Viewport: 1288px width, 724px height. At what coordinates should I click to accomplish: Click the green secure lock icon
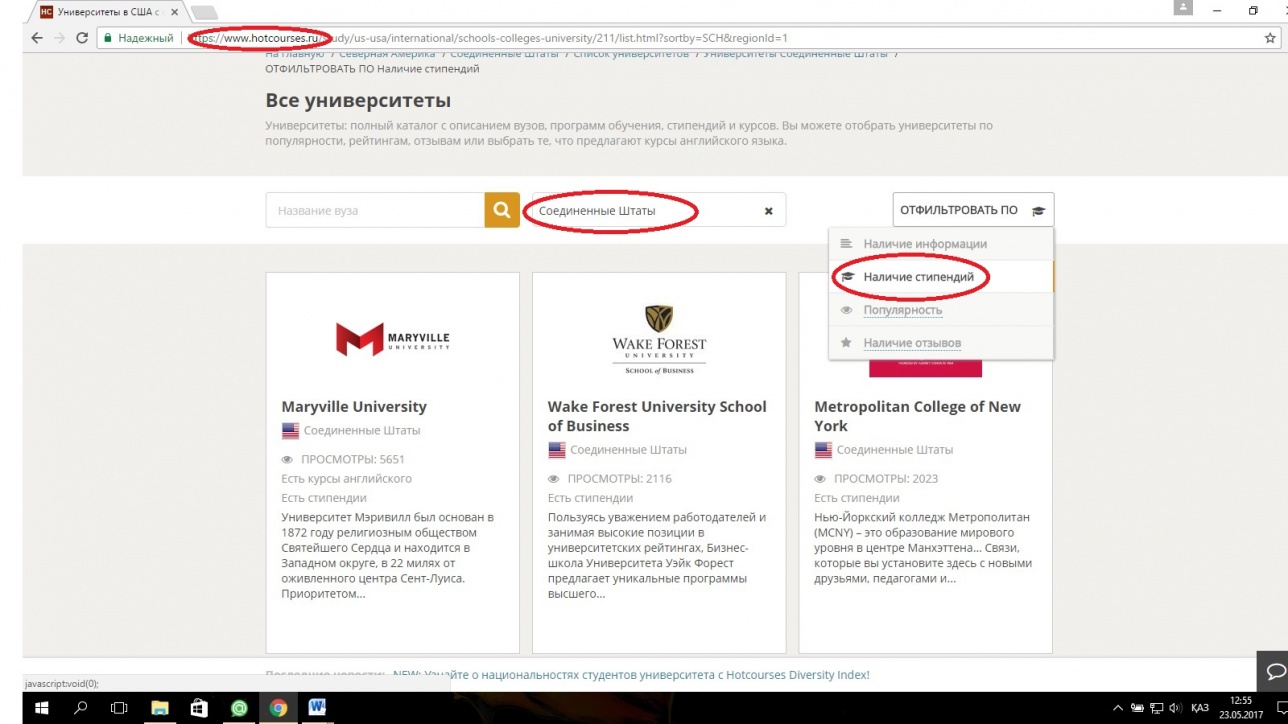point(108,38)
